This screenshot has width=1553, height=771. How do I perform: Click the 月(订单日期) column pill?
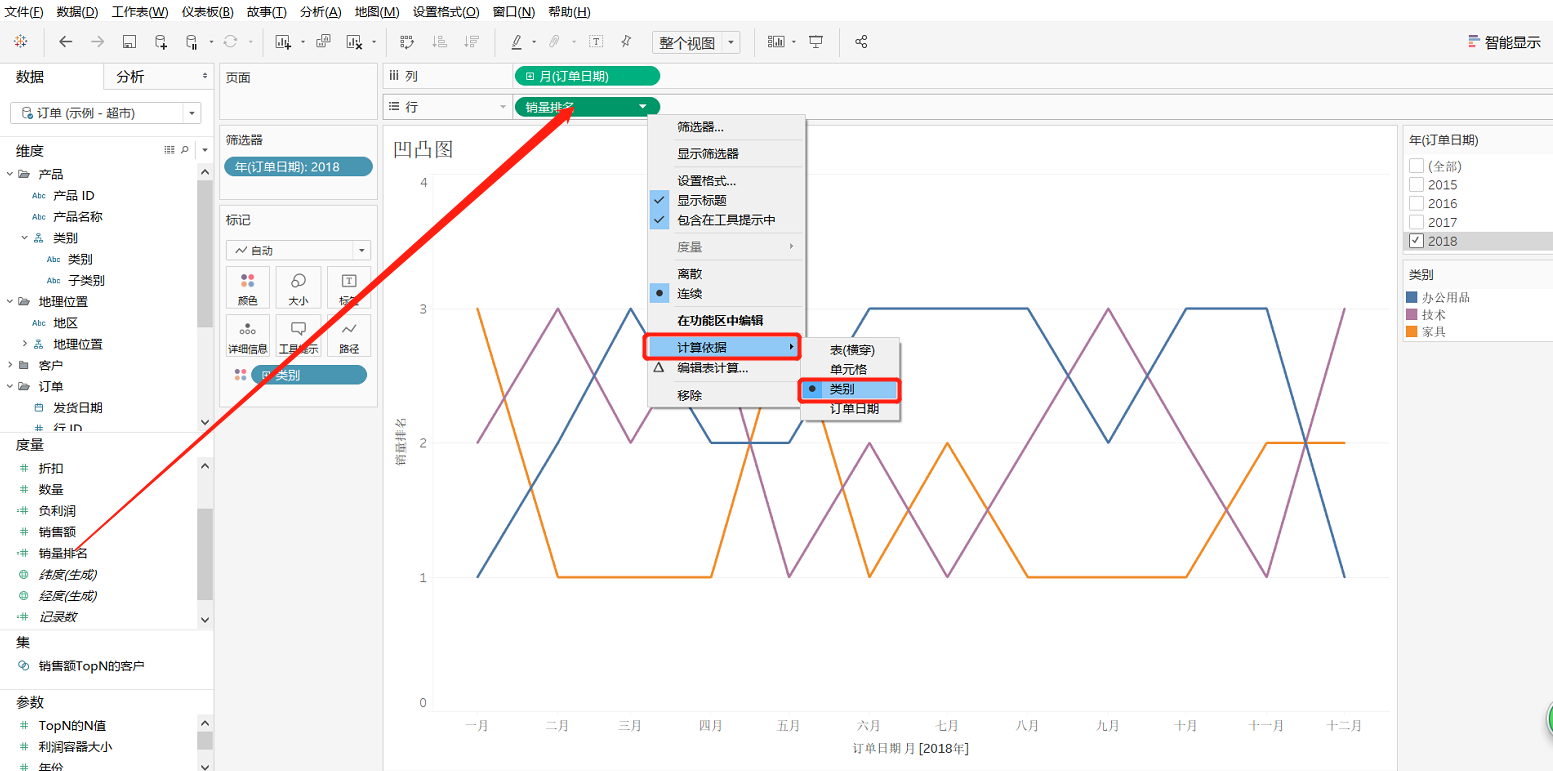(587, 76)
